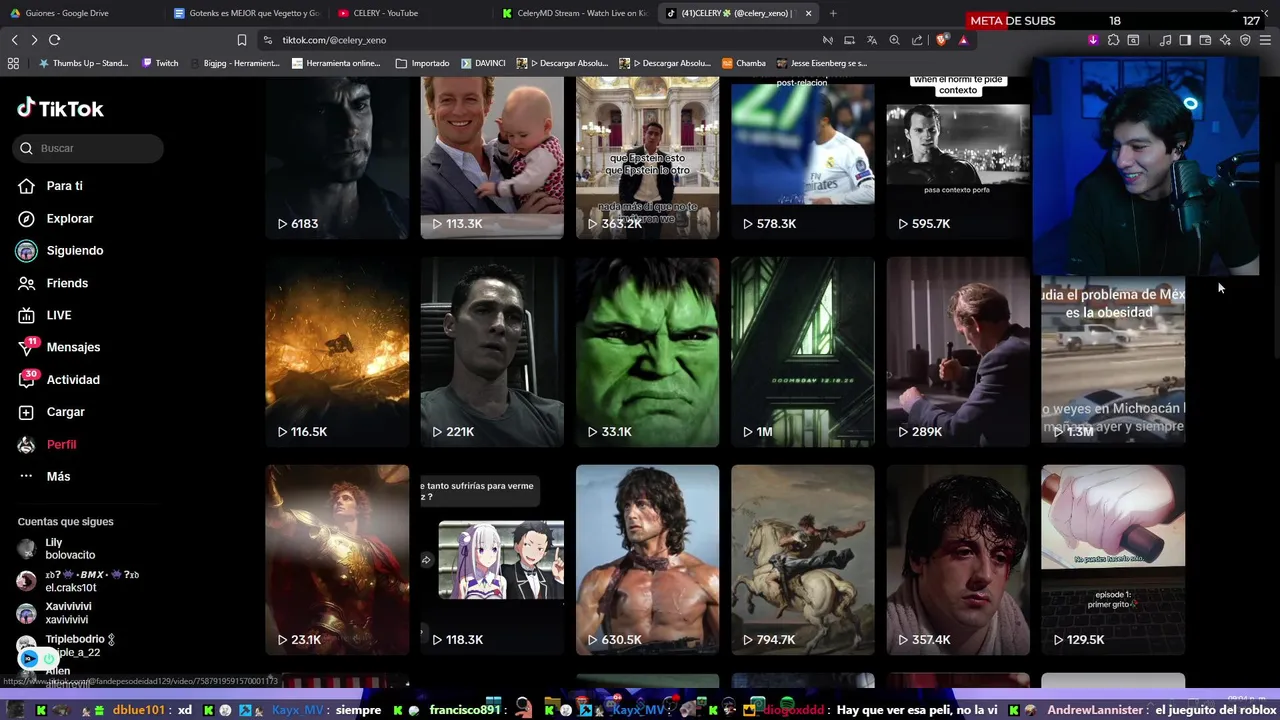Open the Leo AI sparkle icon

(x=1225, y=40)
